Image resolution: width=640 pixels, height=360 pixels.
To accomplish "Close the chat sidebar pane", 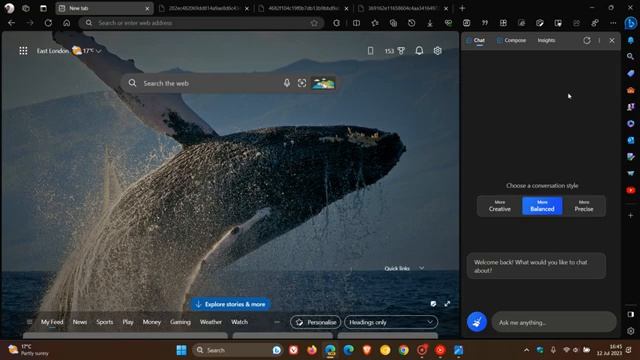I will click(x=612, y=40).
